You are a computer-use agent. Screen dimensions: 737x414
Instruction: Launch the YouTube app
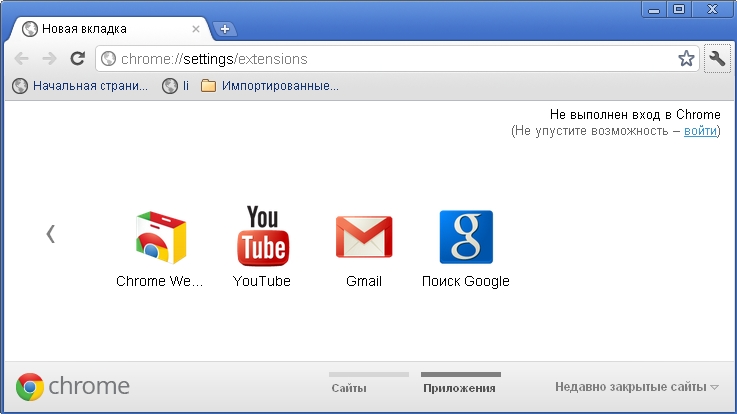pos(262,247)
